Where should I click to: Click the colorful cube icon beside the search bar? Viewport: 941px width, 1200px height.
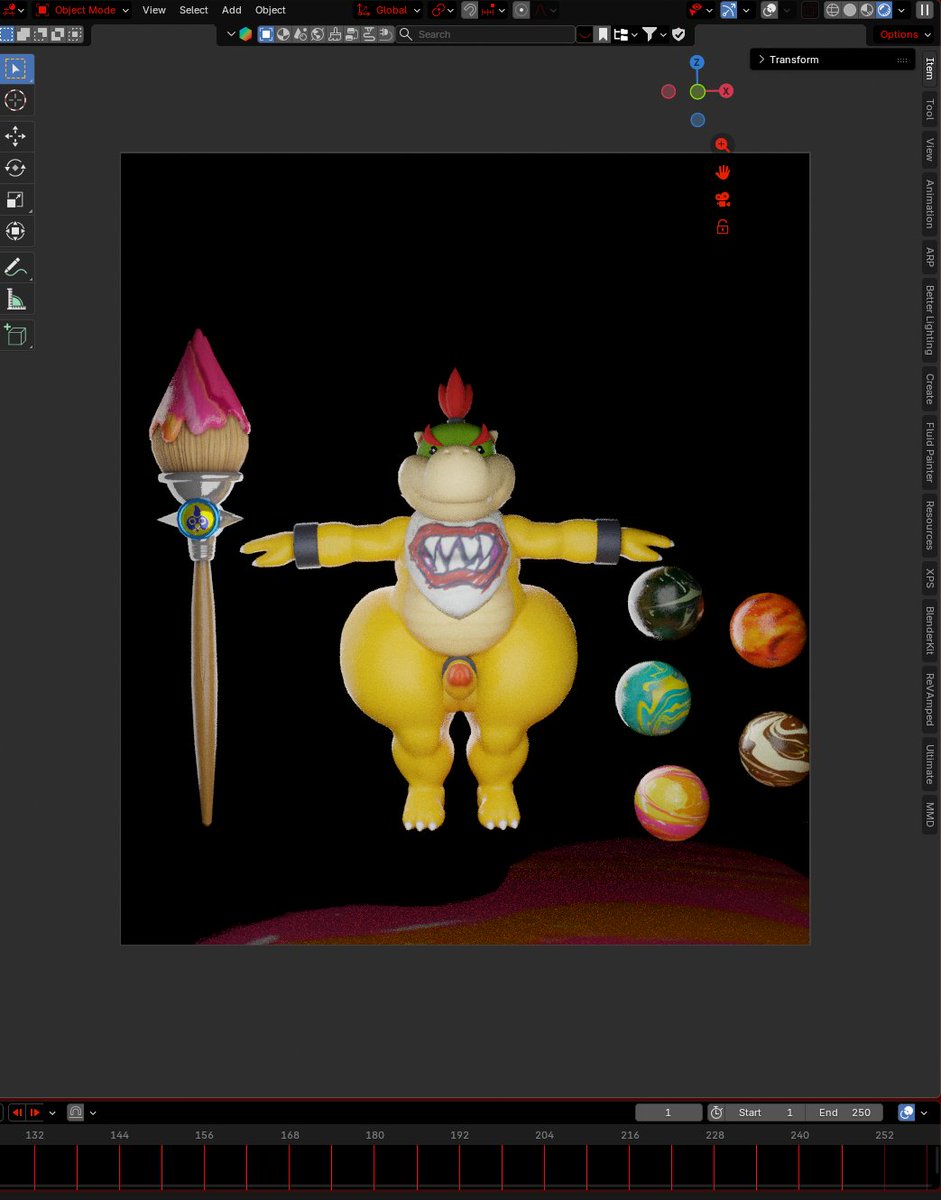tap(245, 34)
